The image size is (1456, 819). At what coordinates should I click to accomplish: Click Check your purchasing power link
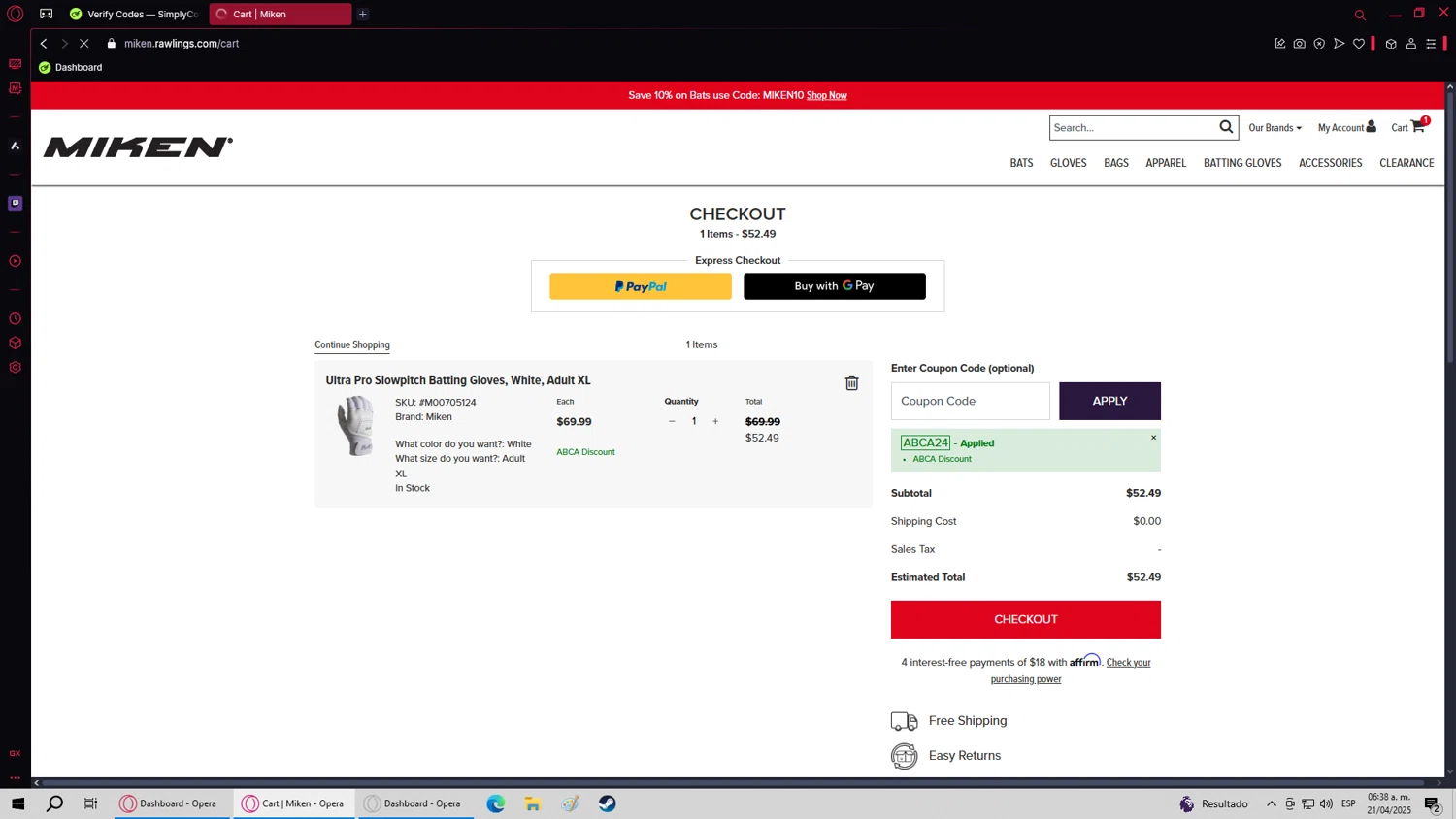click(x=1071, y=671)
